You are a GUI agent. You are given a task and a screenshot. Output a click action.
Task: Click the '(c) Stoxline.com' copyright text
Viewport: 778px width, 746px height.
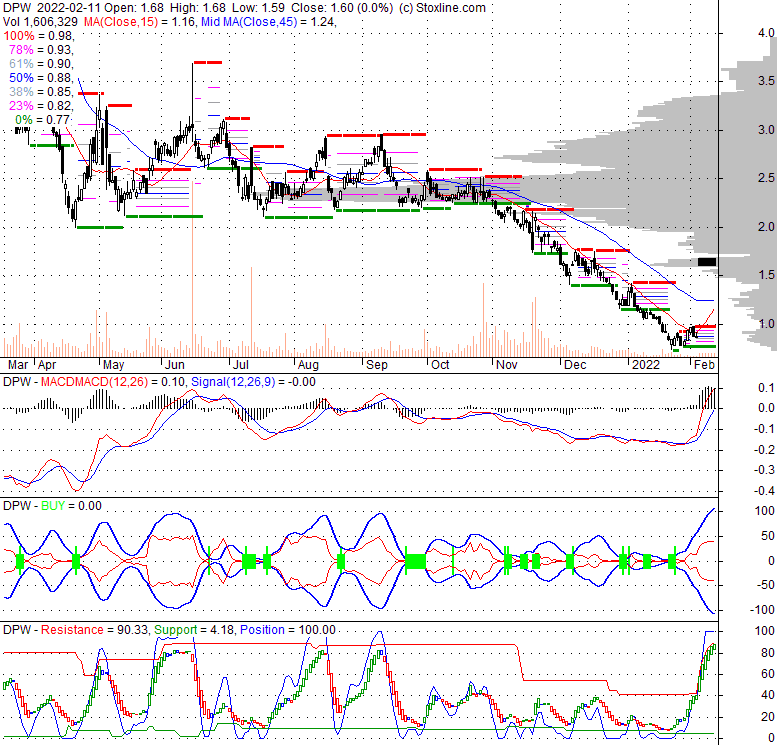[x=442, y=8]
